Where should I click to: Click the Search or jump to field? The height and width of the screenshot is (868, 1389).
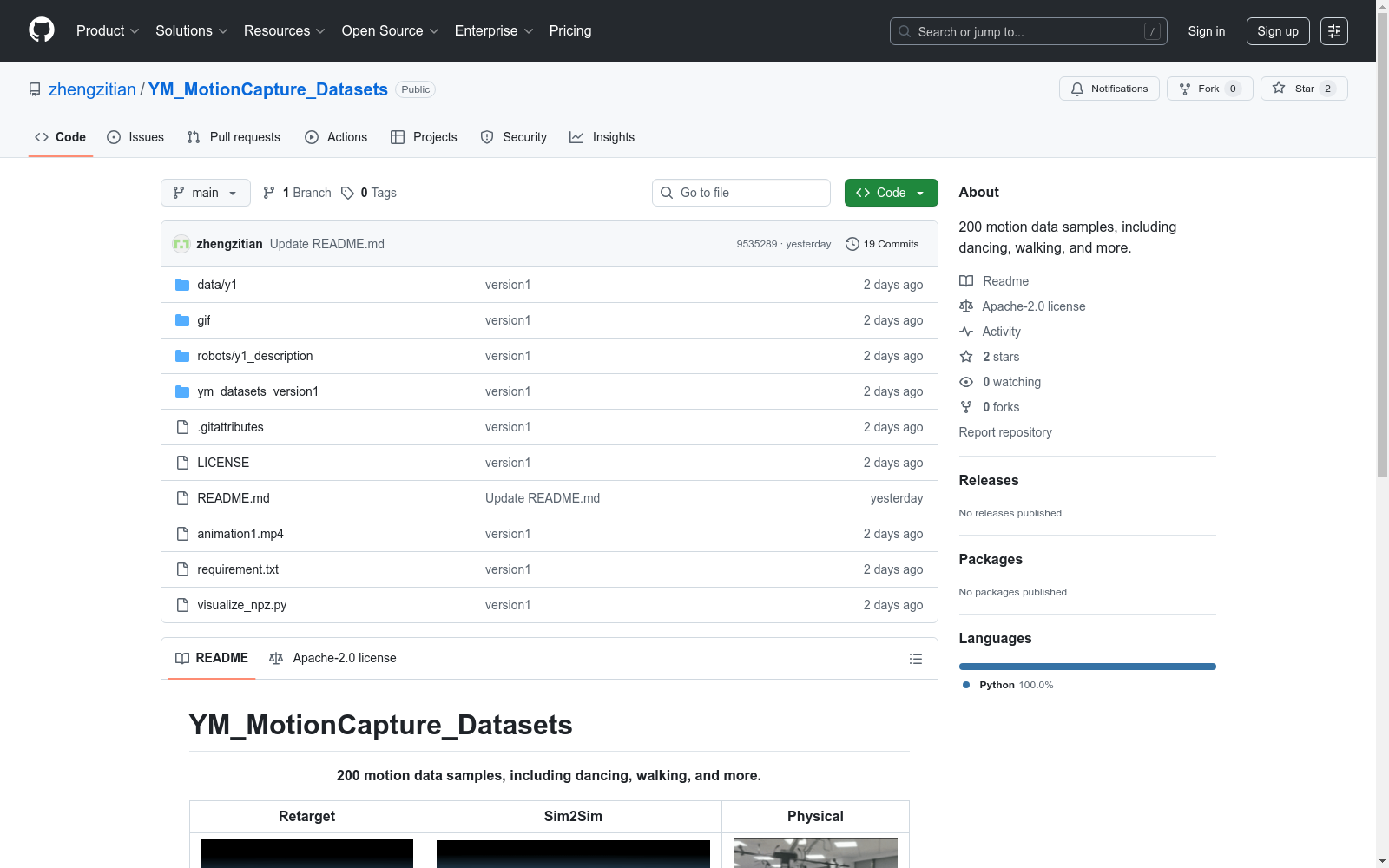(x=1029, y=31)
